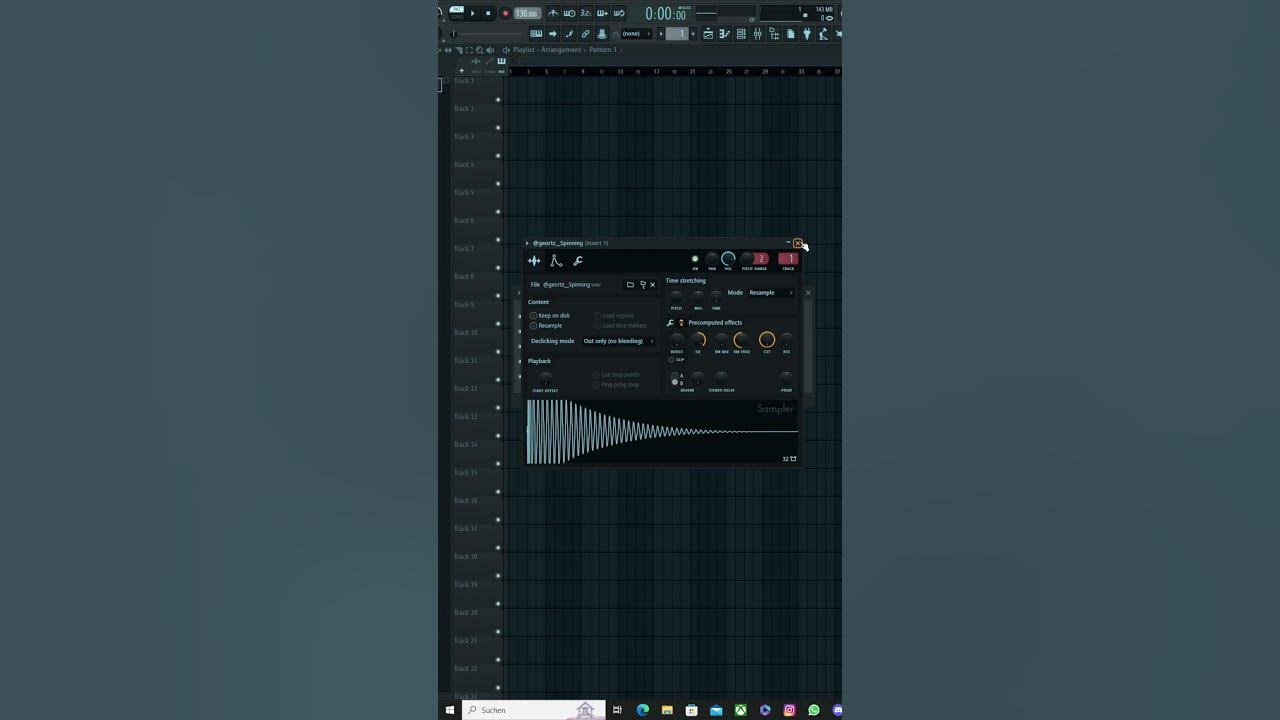The image size is (1280, 720).
Task: Open Instagram from the taskbar
Action: 790,710
